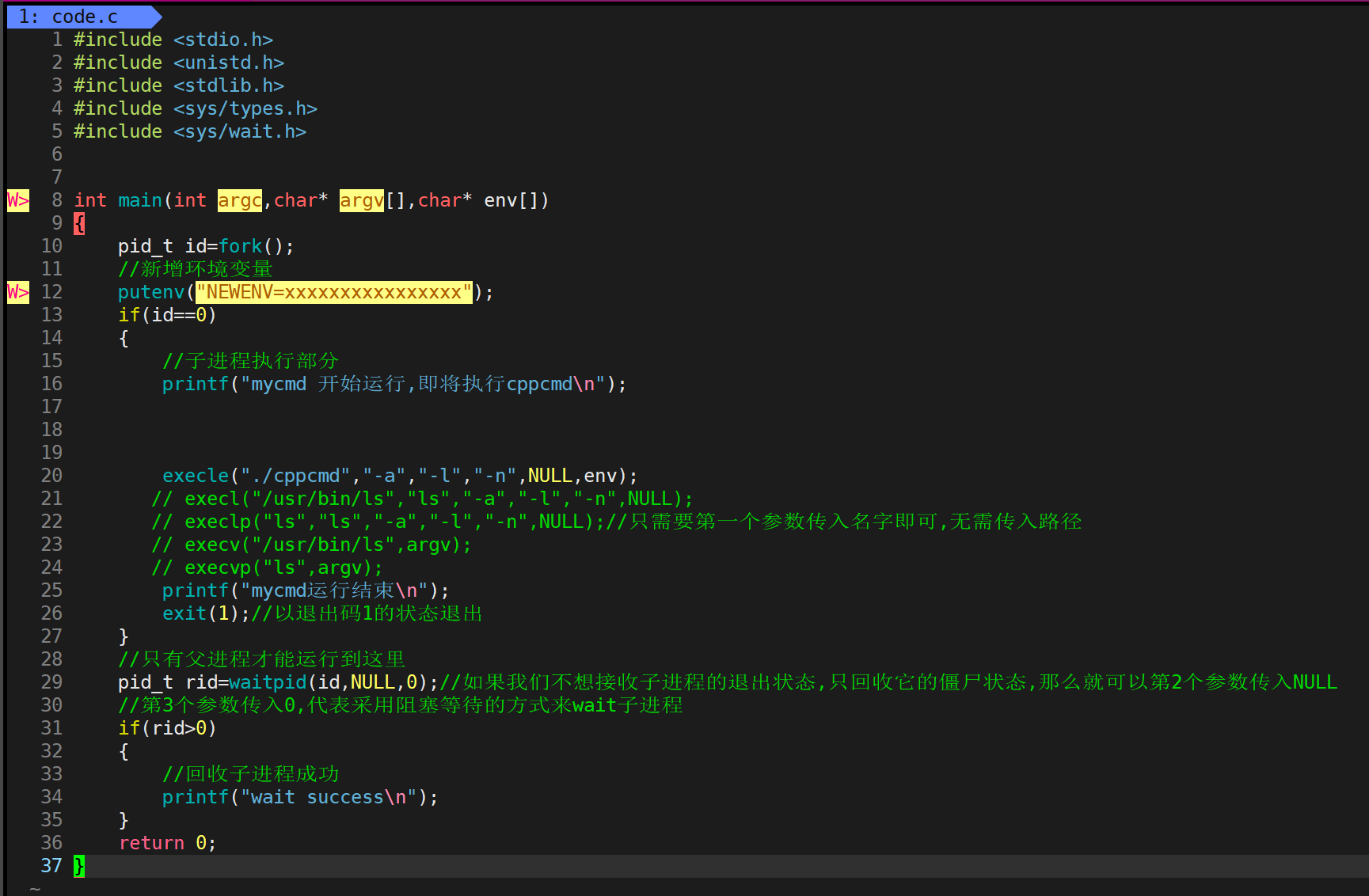Click the closing brace on line 27

(124, 636)
